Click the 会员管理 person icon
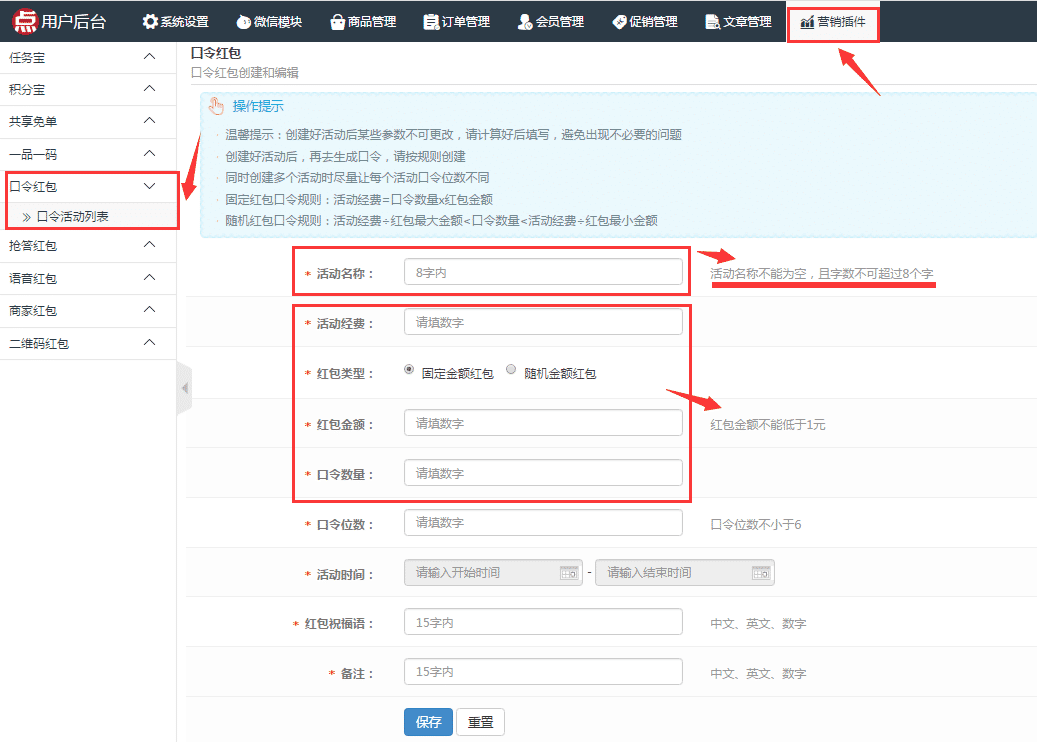This screenshot has height=742, width=1037. click(525, 22)
